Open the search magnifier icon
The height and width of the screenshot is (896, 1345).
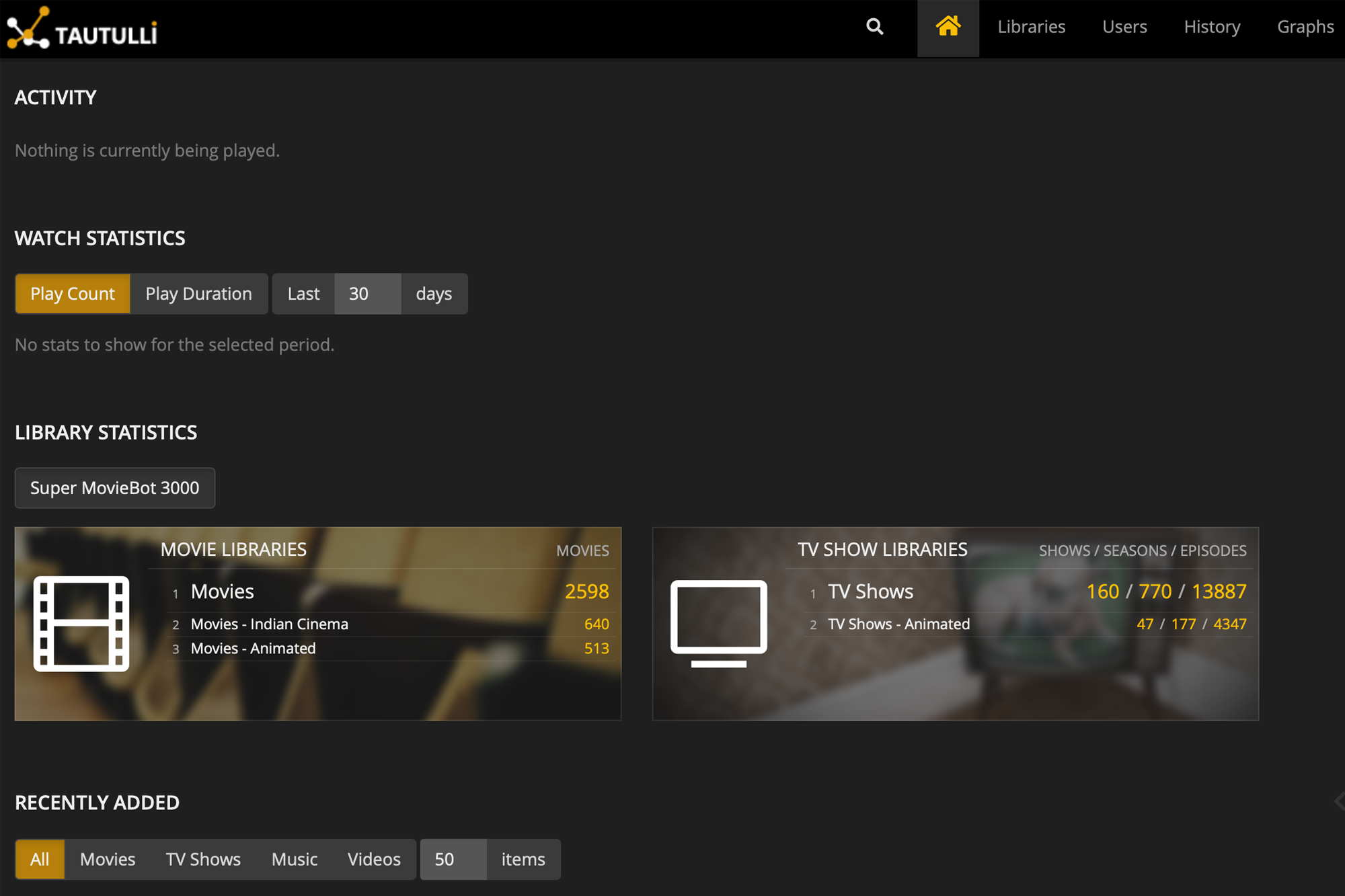click(874, 27)
